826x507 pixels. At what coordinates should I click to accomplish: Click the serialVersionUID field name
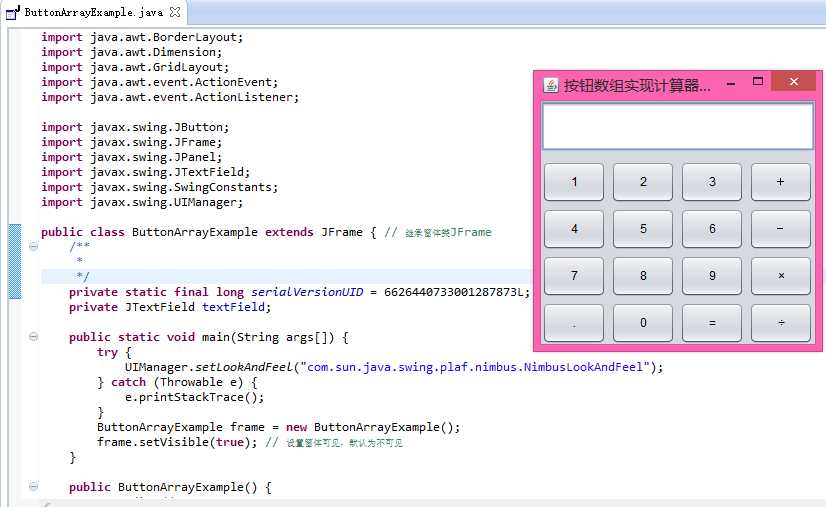[x=307, y=292]
